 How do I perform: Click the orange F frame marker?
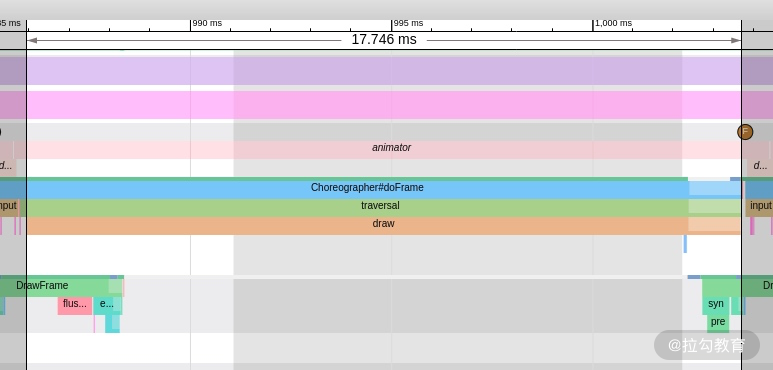click(x=745, y=132)
